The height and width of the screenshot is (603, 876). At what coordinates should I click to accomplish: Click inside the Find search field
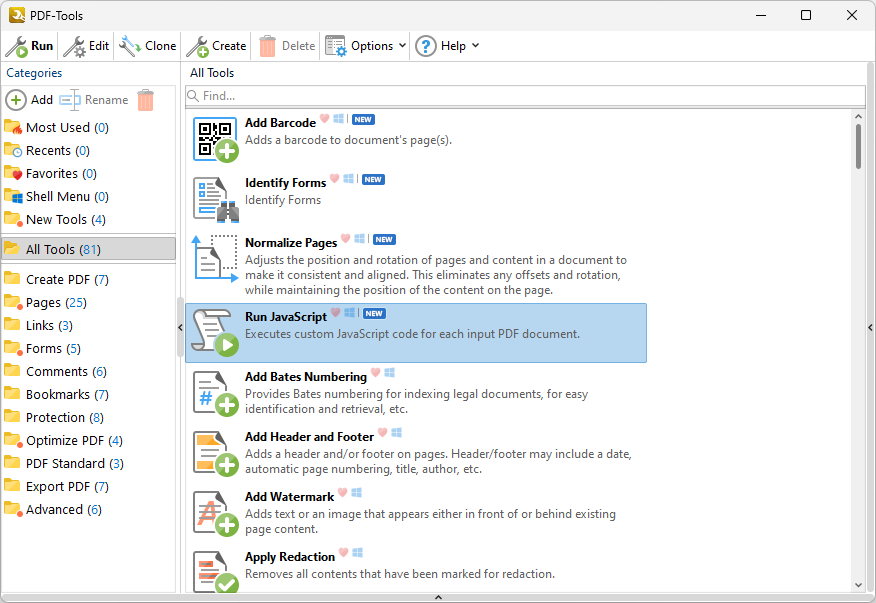tap(400, 94)
